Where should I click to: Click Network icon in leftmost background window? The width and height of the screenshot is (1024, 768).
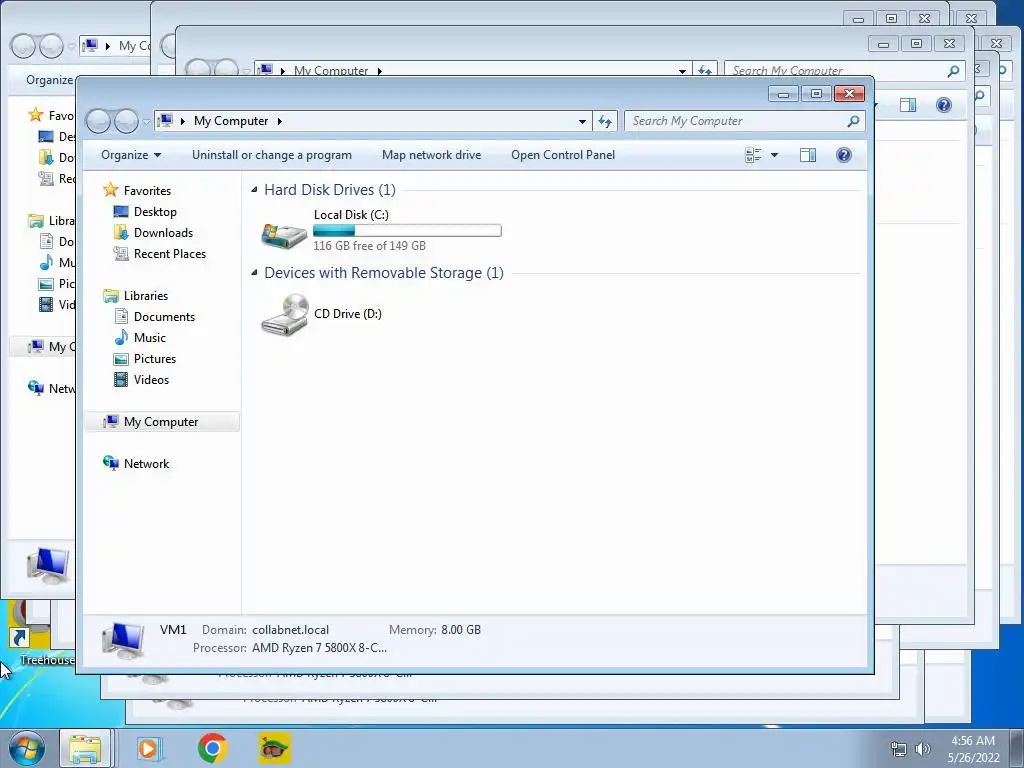(36, 388)
